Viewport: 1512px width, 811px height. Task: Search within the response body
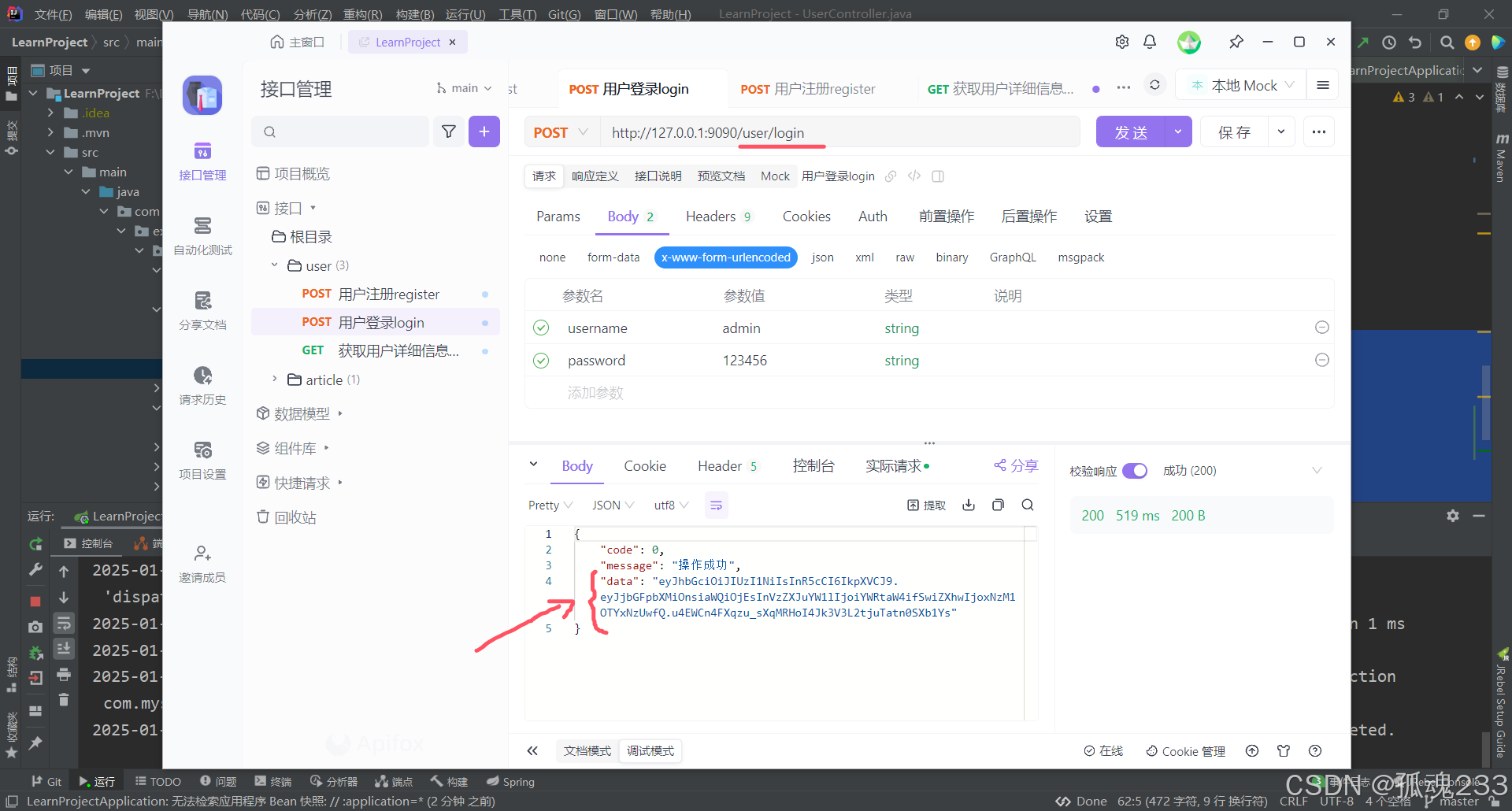click(1028, 505)
